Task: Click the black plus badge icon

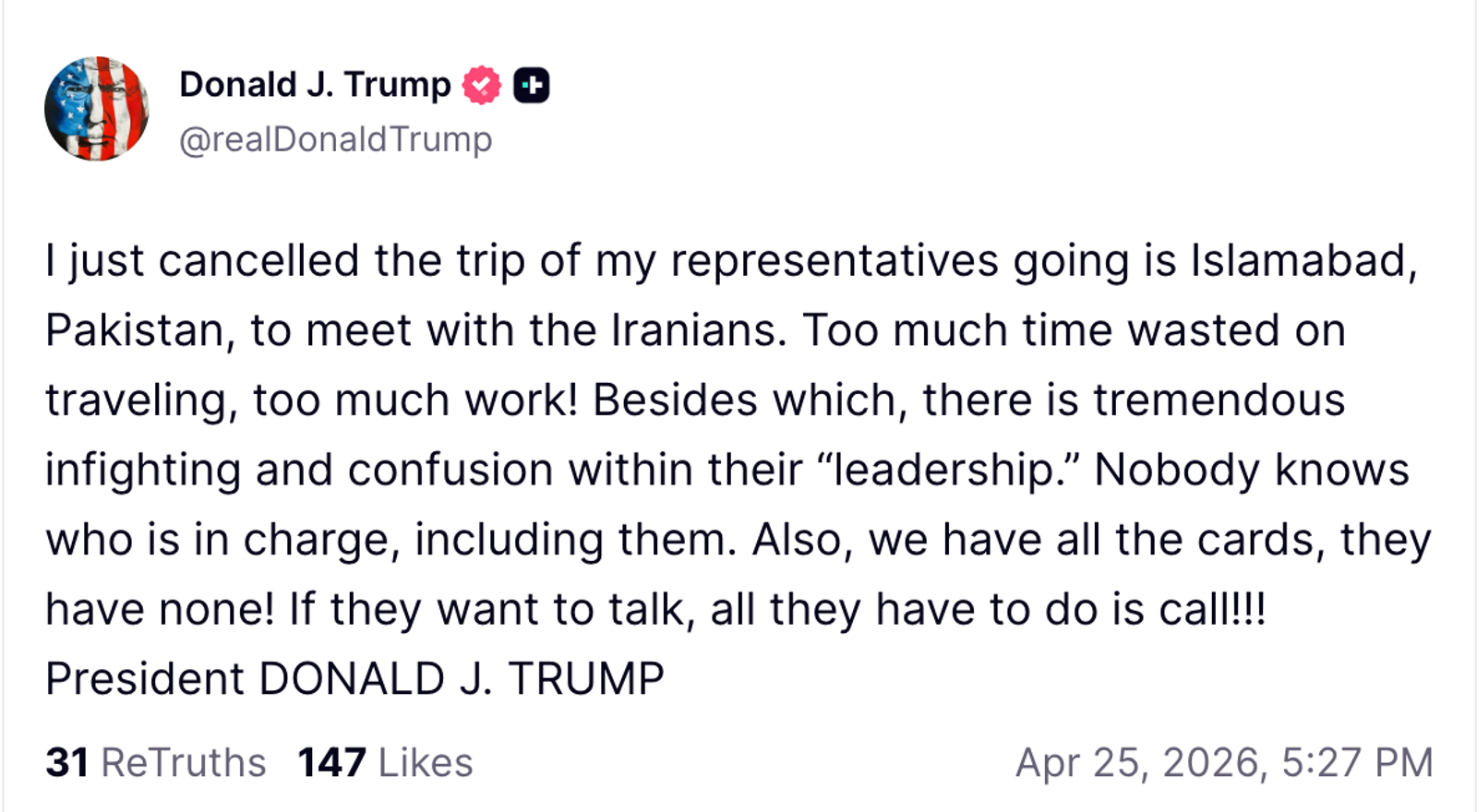Action: [x=531, y=86]
